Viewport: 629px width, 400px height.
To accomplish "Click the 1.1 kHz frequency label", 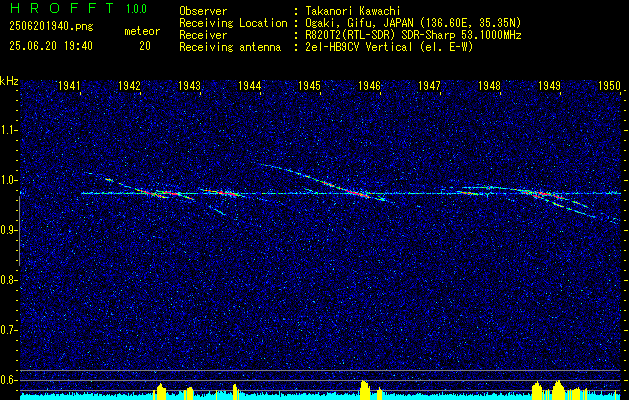I will point(9,130).
